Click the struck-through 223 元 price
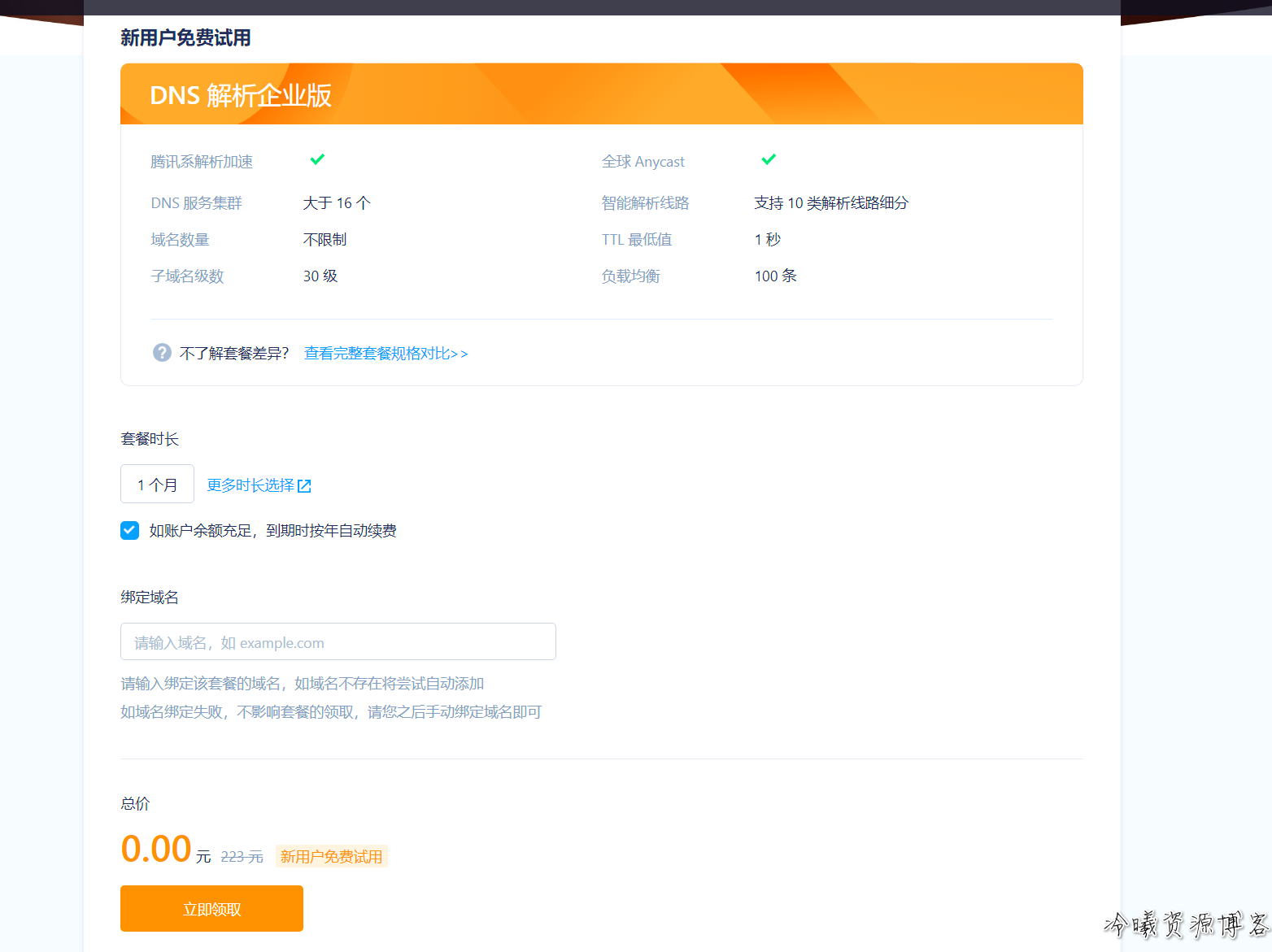The height and width of the screenshot is (952, 1272). click(242, 857)
